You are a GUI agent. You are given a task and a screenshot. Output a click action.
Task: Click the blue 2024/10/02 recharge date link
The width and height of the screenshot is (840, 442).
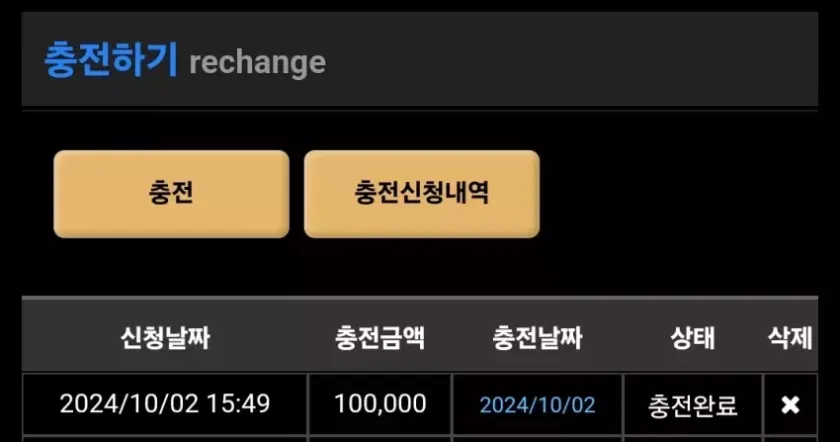(x=537, y=405)
